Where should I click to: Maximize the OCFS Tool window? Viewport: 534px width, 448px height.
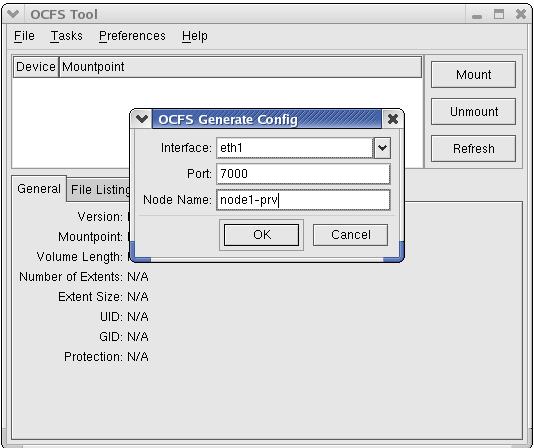[499, 14]
